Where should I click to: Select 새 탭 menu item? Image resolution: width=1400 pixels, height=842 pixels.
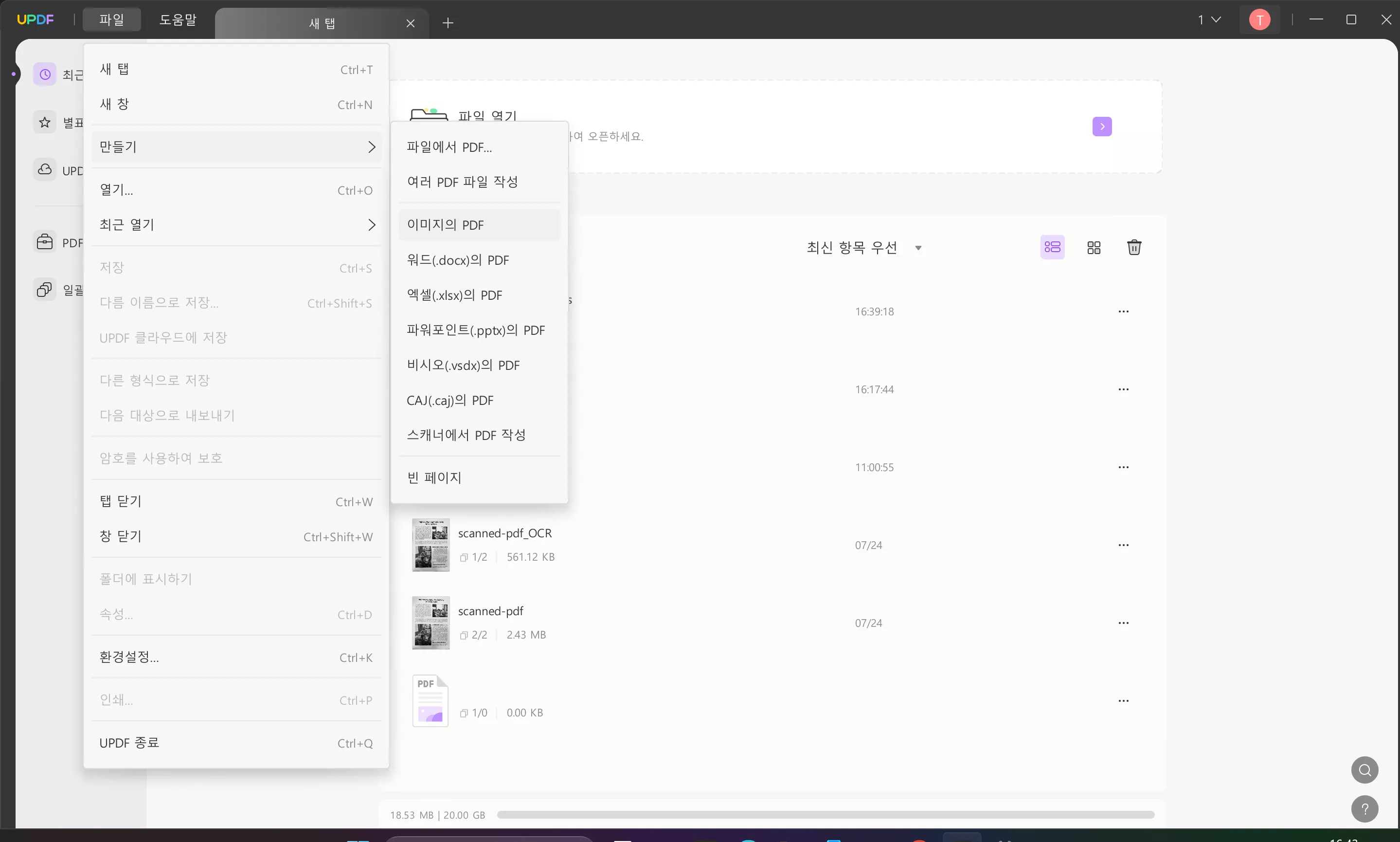(236, 69)
